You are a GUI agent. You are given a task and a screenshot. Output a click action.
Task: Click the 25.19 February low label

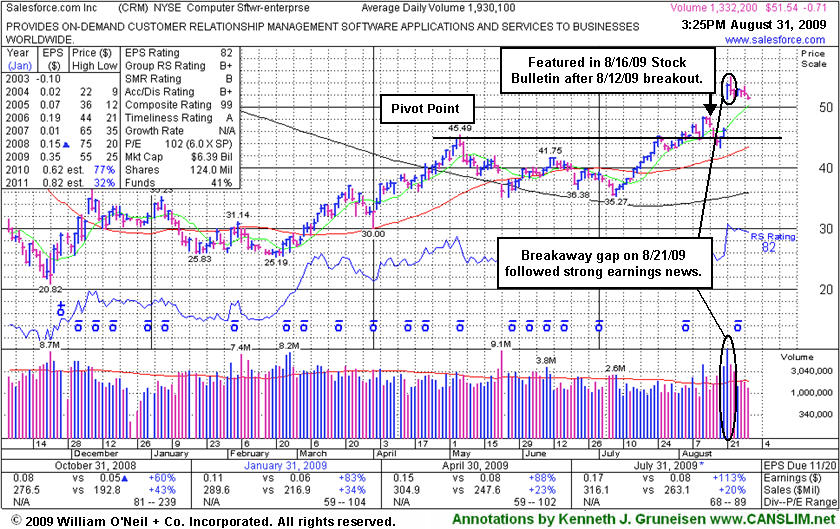click(276, 262)
